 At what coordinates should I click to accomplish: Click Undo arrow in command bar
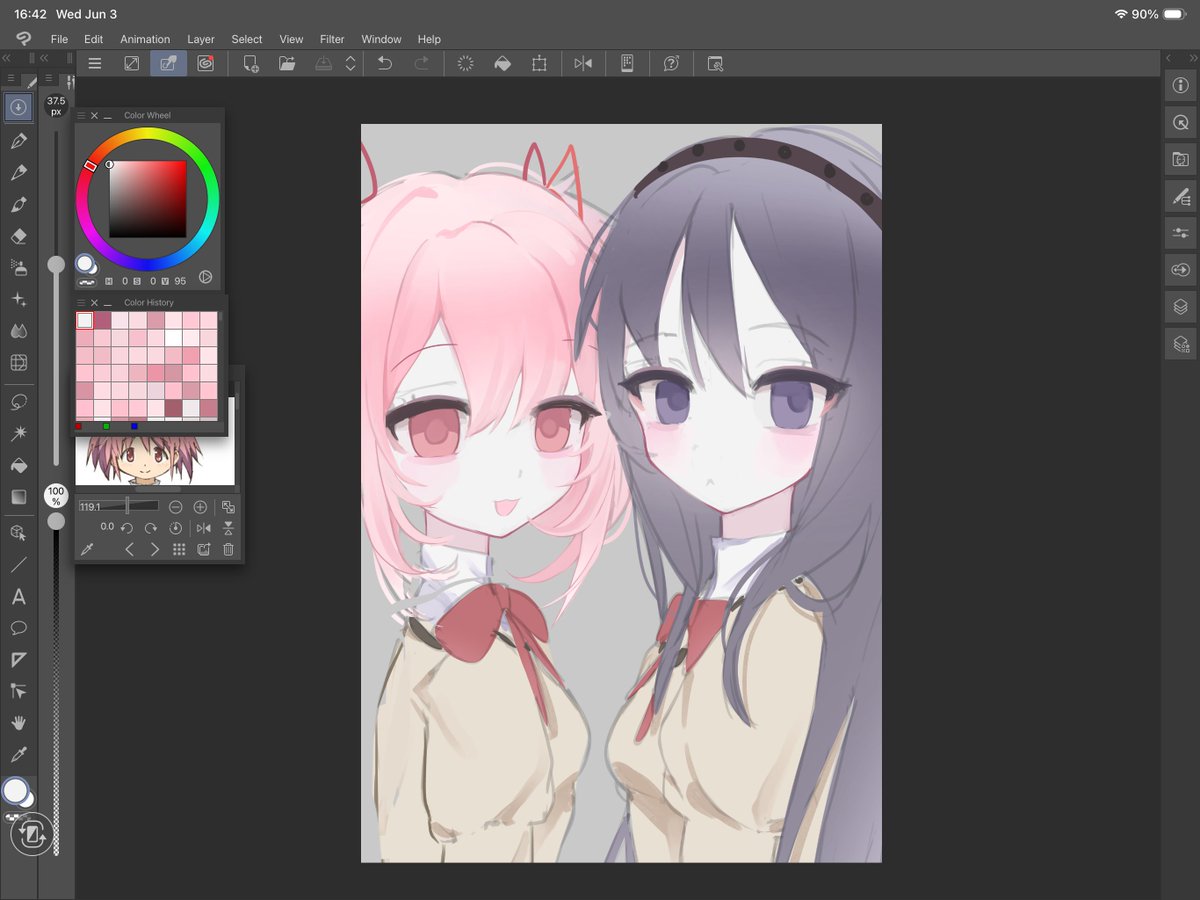[x=384, y=63]
